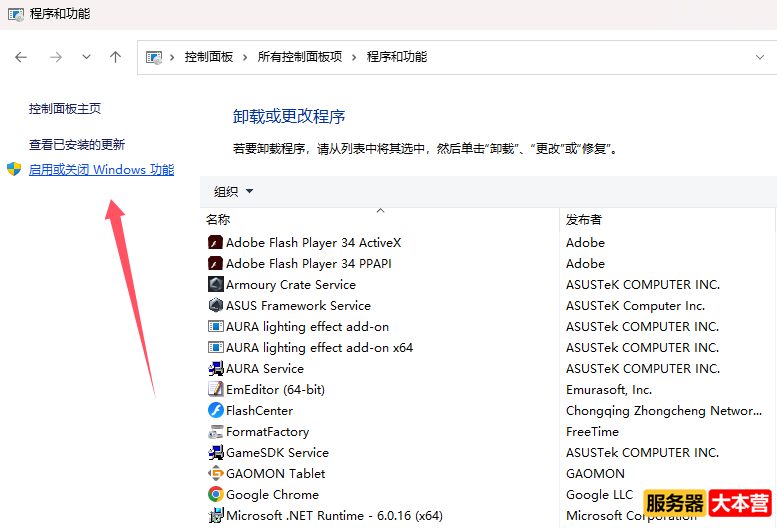This screenshot has width=777, height=528.
Task: Select GAOMON Tablet program name
Action: point(276,474)
